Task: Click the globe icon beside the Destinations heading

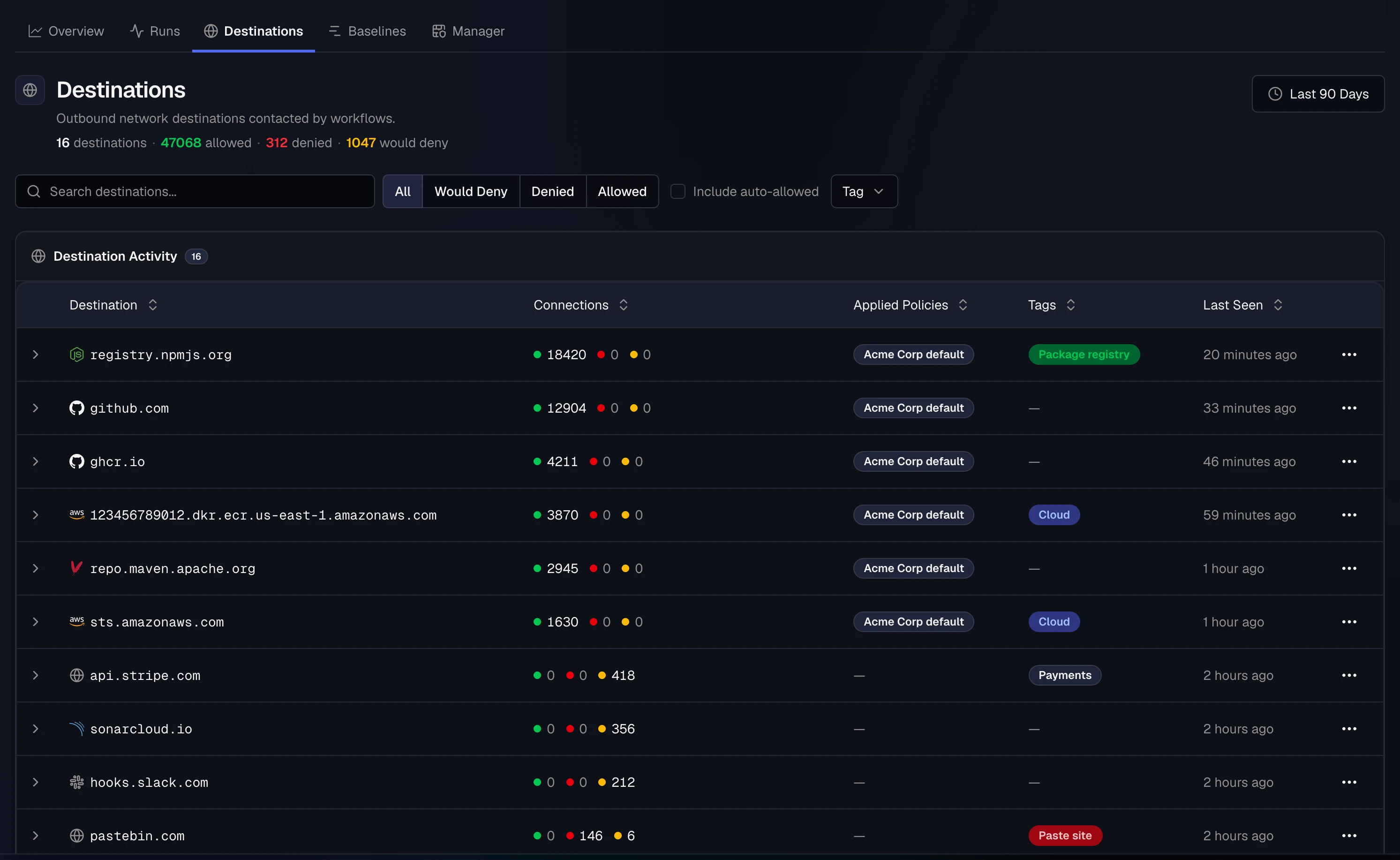Action: point(30,90)
